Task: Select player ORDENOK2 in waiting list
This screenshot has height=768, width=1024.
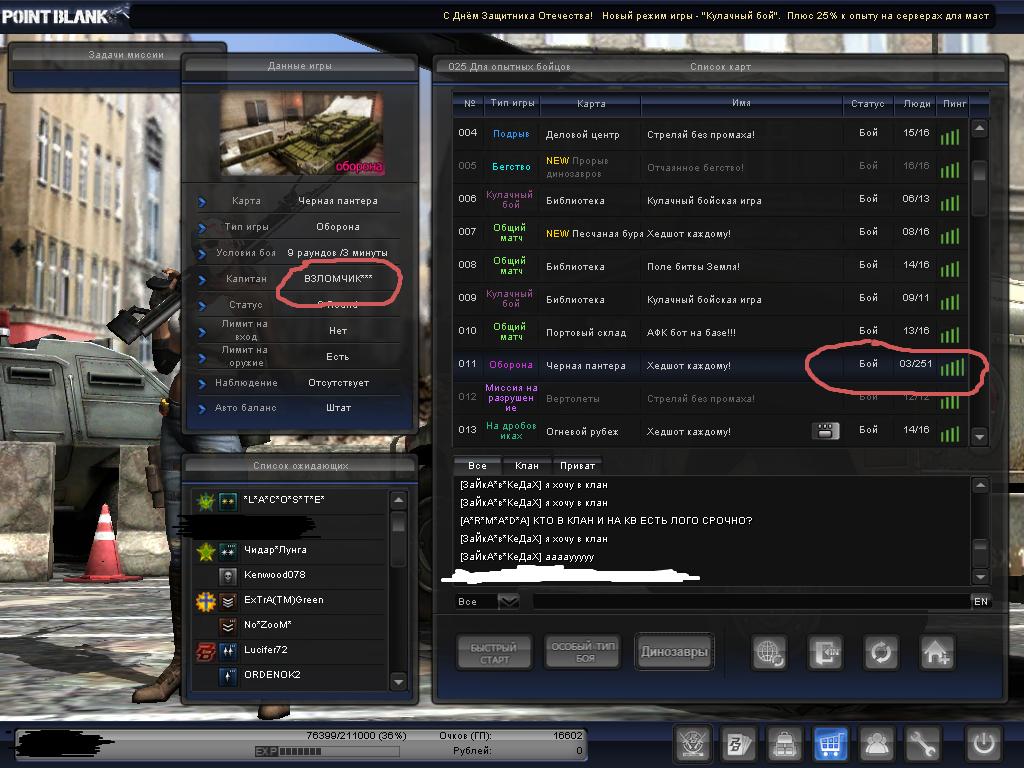Action: pyautogui.click(x=289, y=675)
